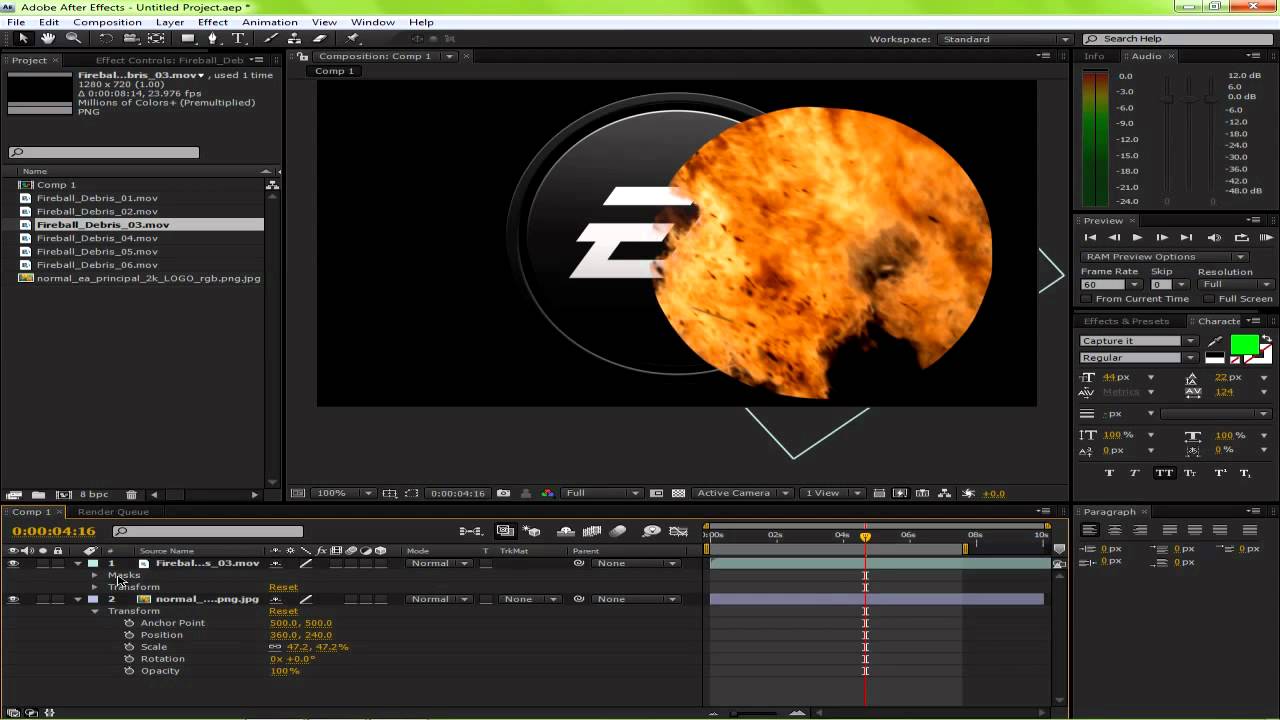Toggle transparency grid in viewer

pyautogui.click(x=679, y=493)
